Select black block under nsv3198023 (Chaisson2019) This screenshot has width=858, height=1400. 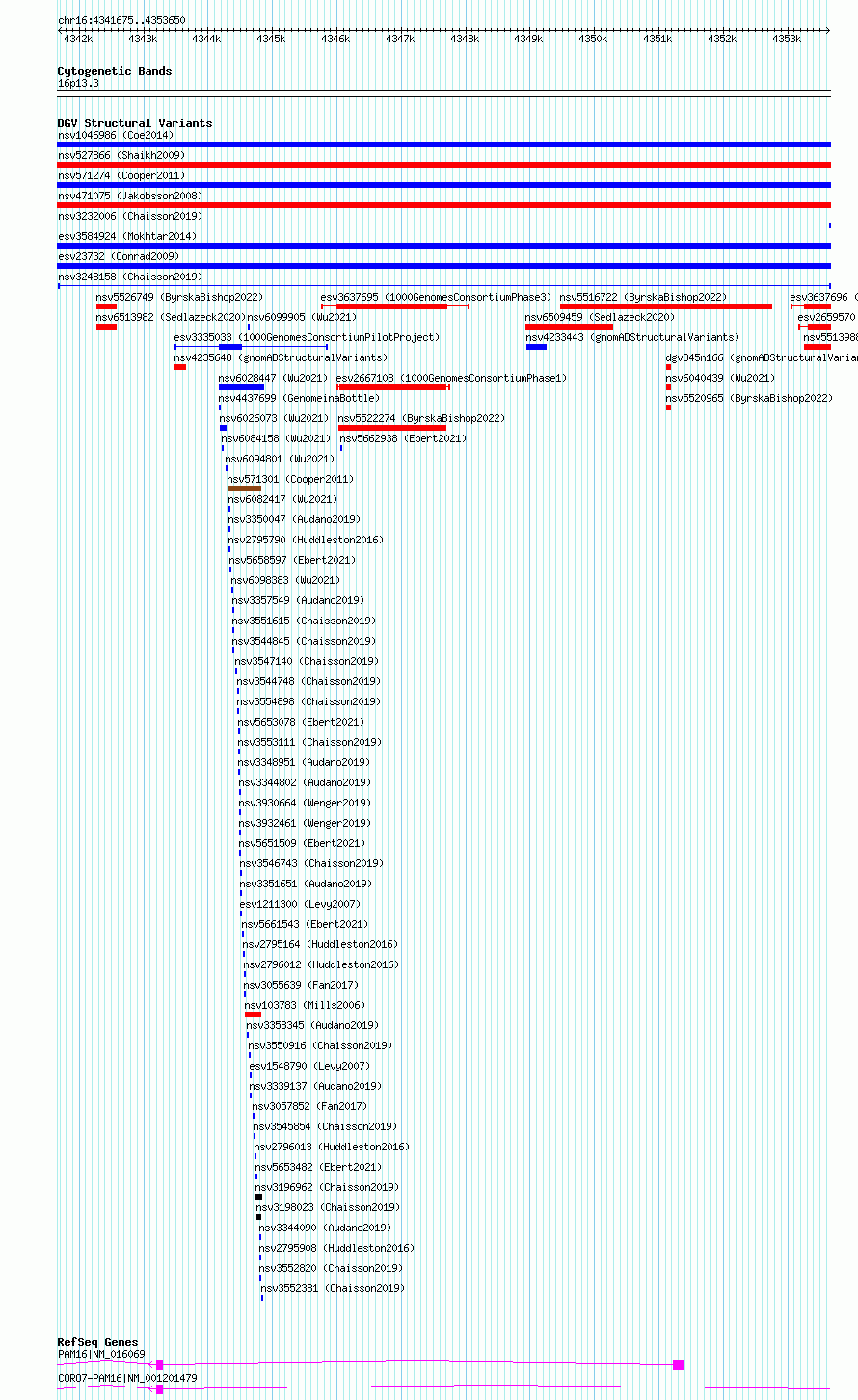click(258, 1217)
